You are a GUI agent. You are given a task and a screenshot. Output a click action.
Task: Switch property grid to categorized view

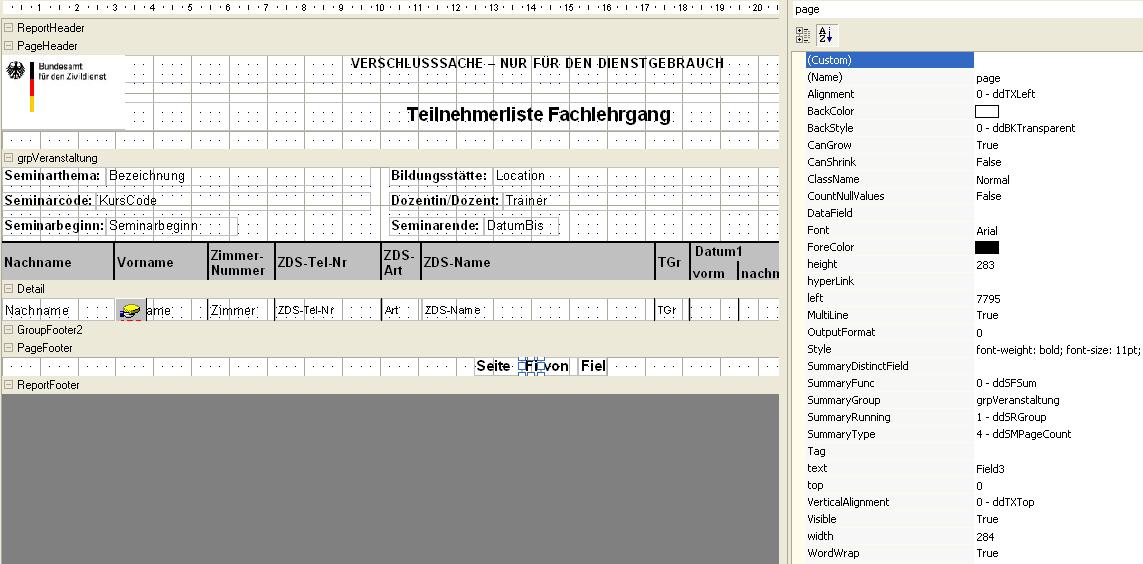pos(803,35)
